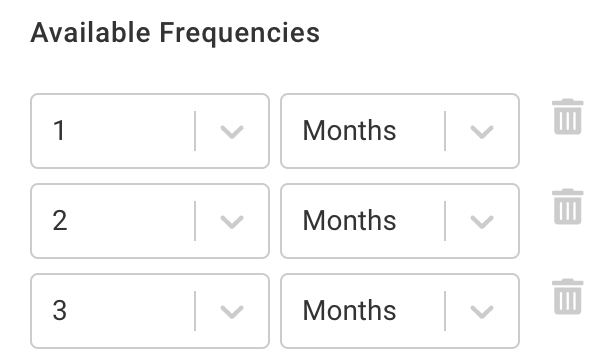The image size is (614, 364).
Task: Delete the 1 Months frequency row
Action: (x=567, y=117)
